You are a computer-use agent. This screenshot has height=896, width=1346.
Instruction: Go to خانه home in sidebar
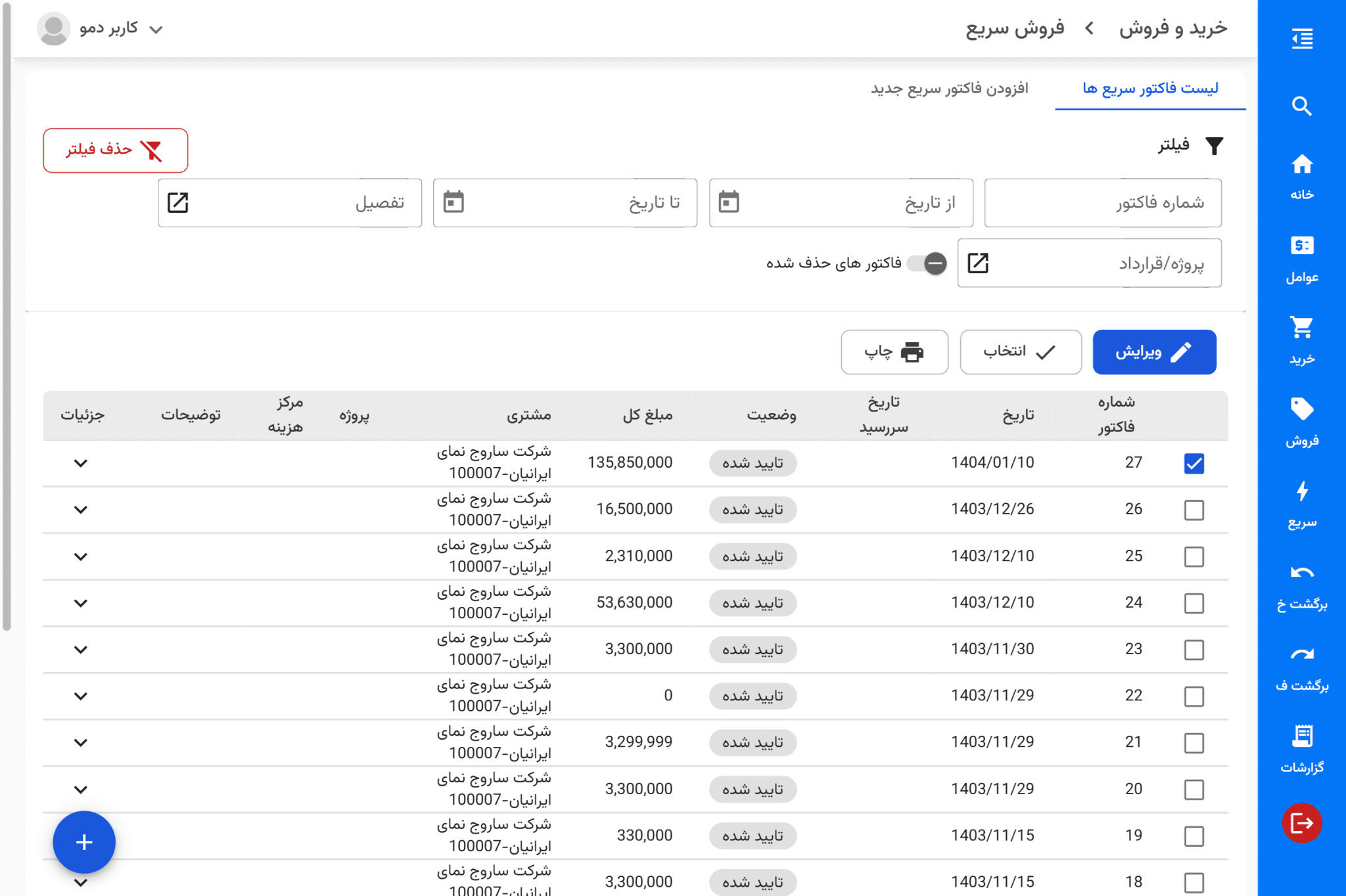point(1302,176)
